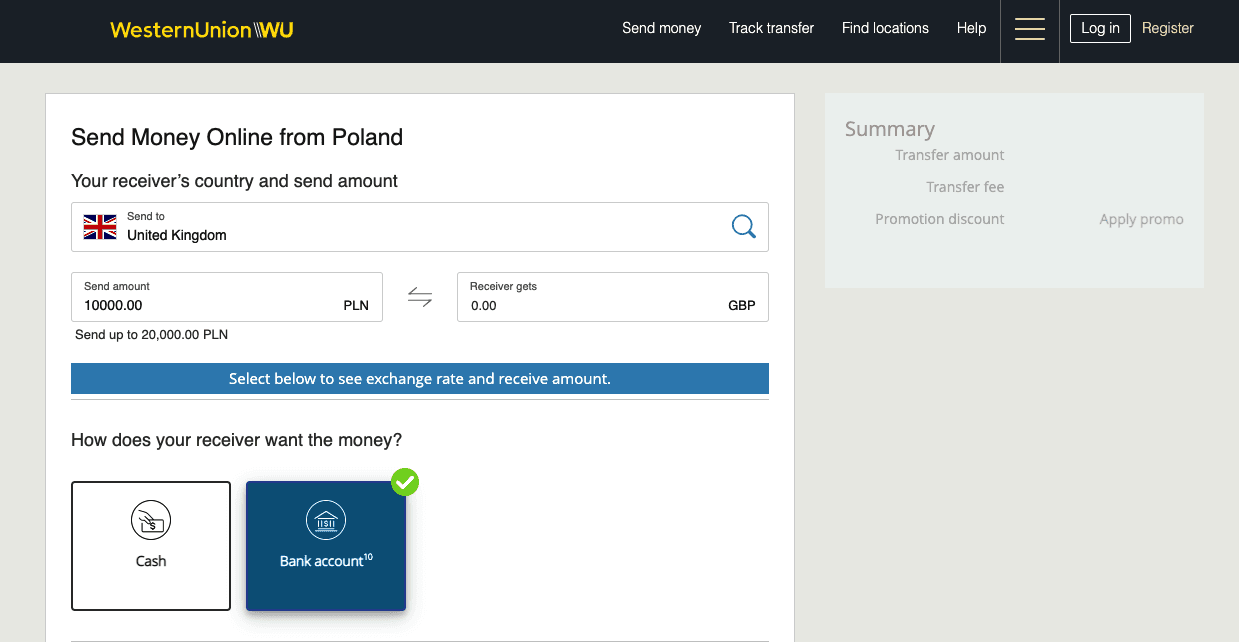Open Track transfer in navigation
This screenshot has height=642, width=1239.
772,28
